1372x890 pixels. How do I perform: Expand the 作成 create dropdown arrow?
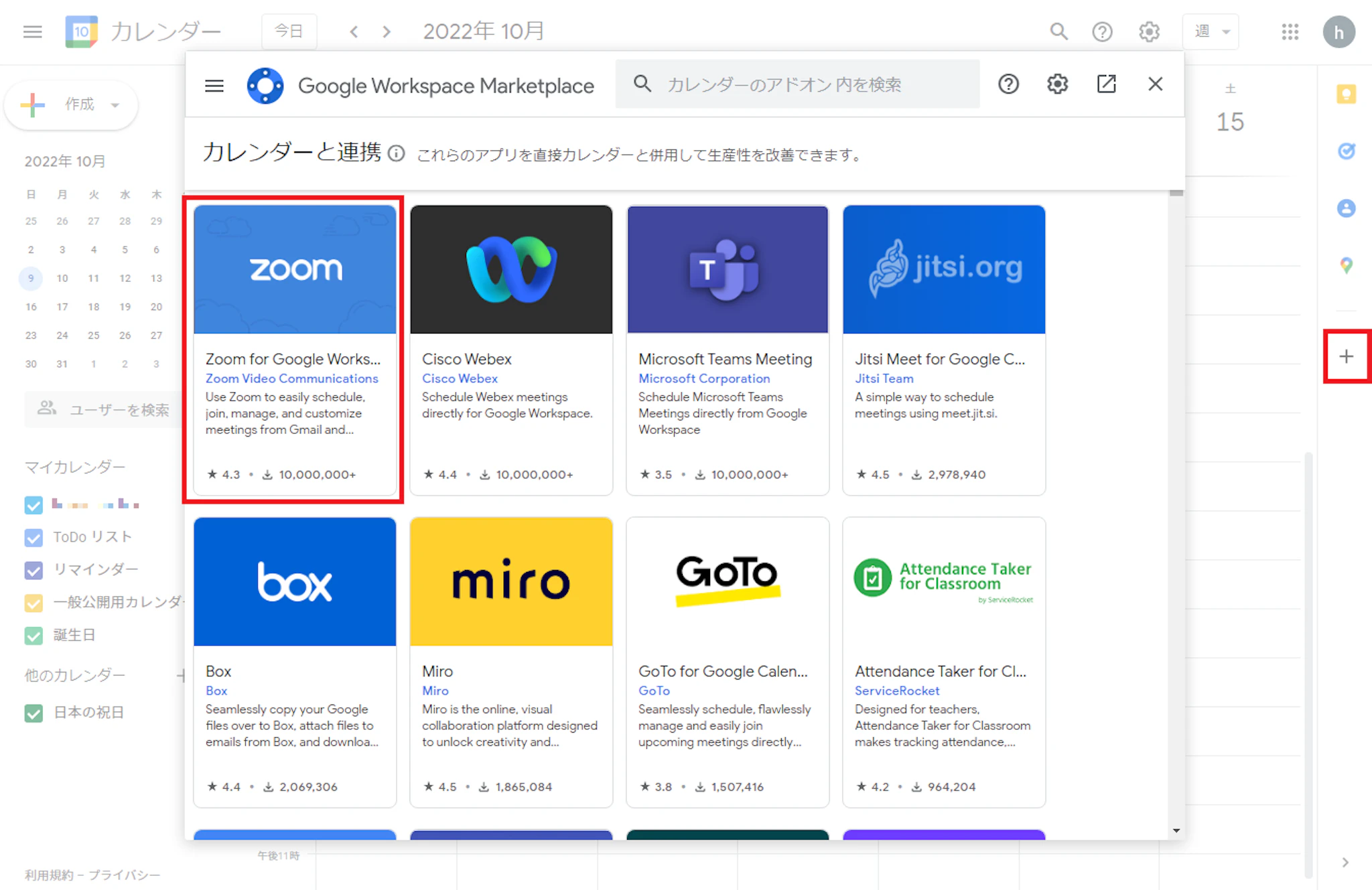coord(115,105)
